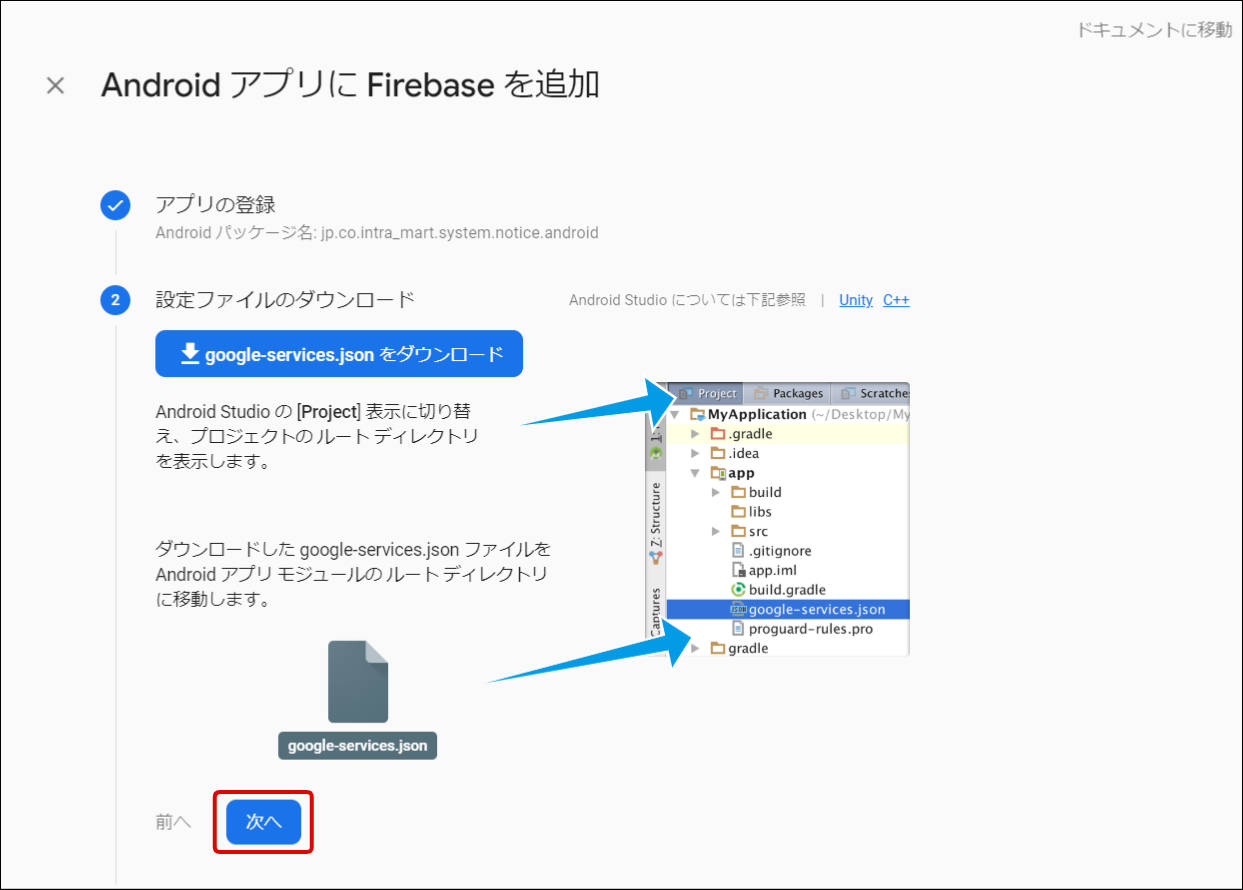Click the completed step checkmark icon

point(116,207)
